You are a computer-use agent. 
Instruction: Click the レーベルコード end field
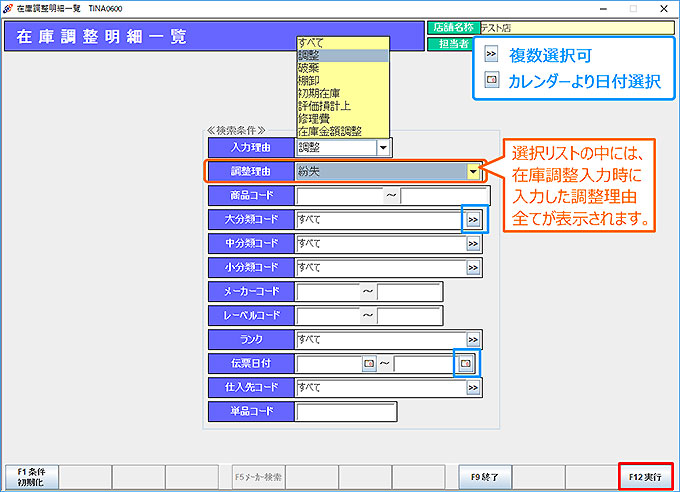tap(409, 315)
